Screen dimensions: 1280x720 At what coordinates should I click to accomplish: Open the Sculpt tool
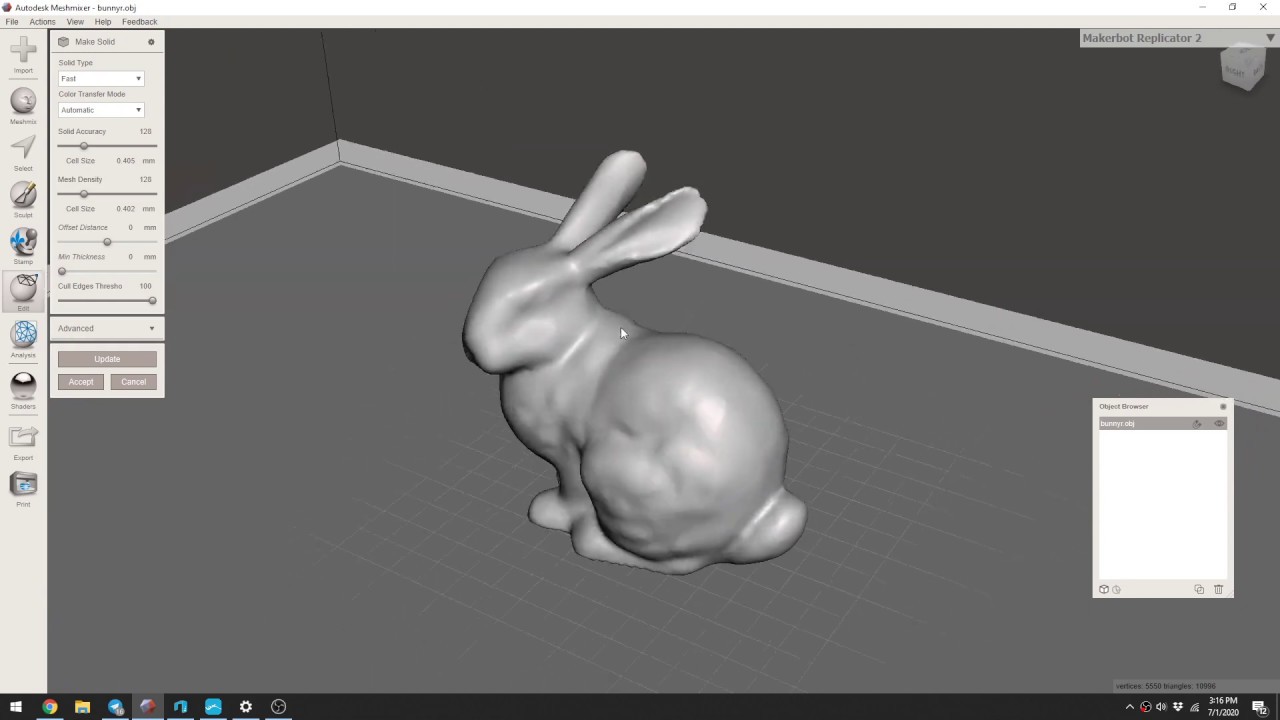[x=23, y=198]
